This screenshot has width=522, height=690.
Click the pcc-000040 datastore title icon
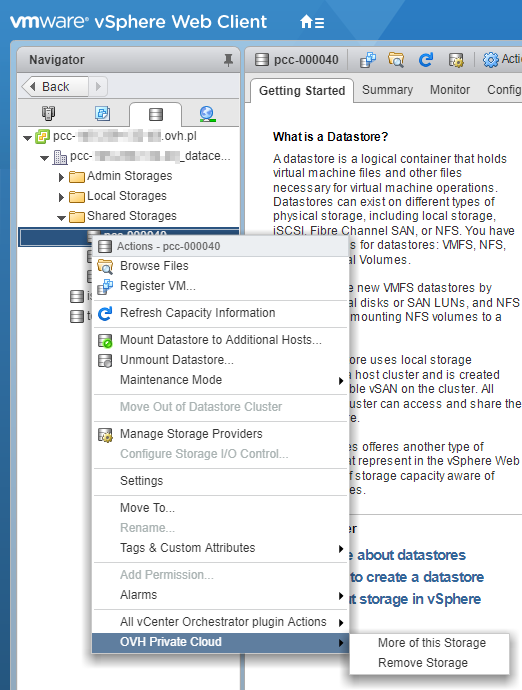tap(262, 59)
